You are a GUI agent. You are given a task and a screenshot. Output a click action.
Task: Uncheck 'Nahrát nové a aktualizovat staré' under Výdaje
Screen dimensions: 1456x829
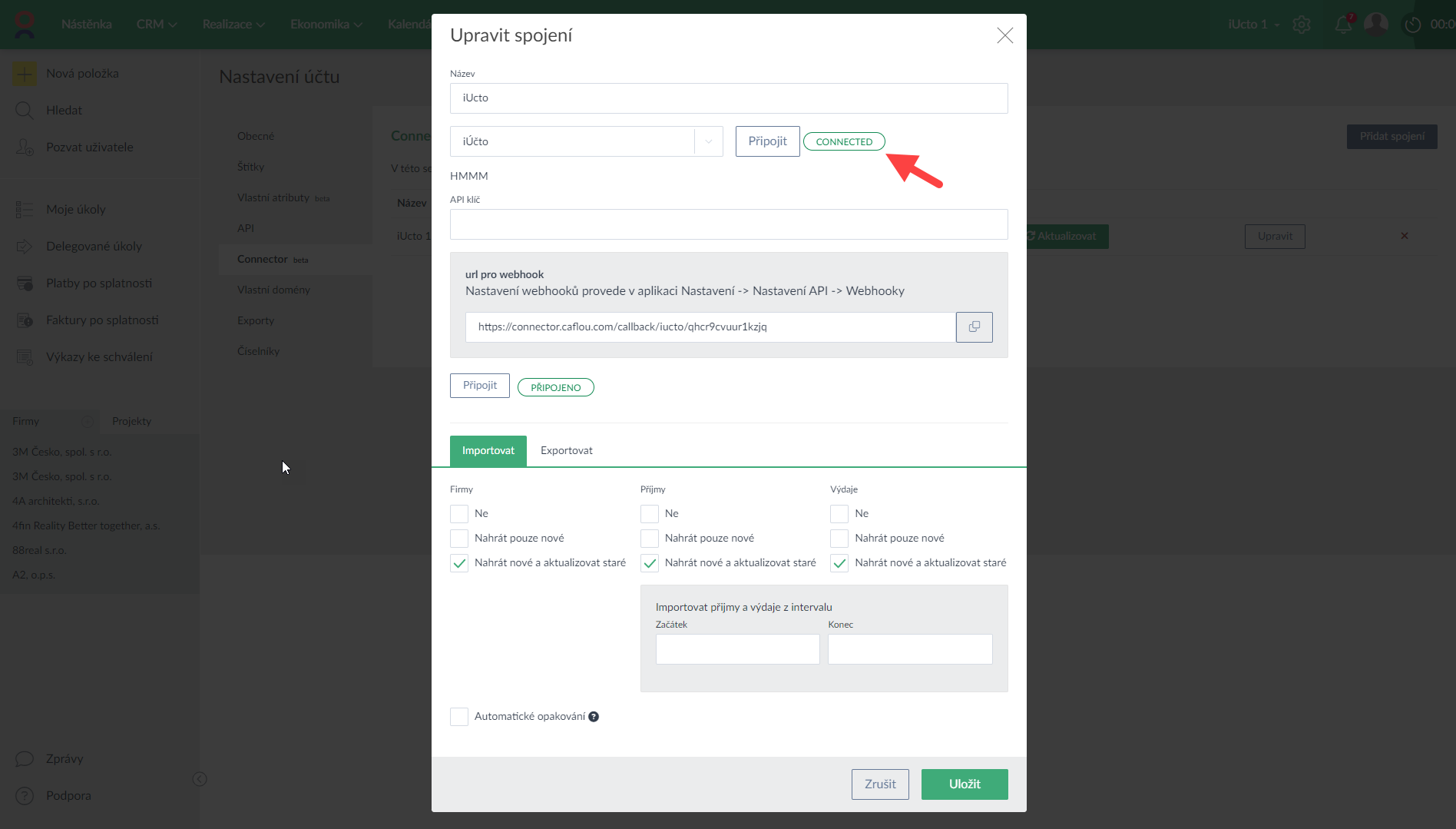click(x=839, y=563)
